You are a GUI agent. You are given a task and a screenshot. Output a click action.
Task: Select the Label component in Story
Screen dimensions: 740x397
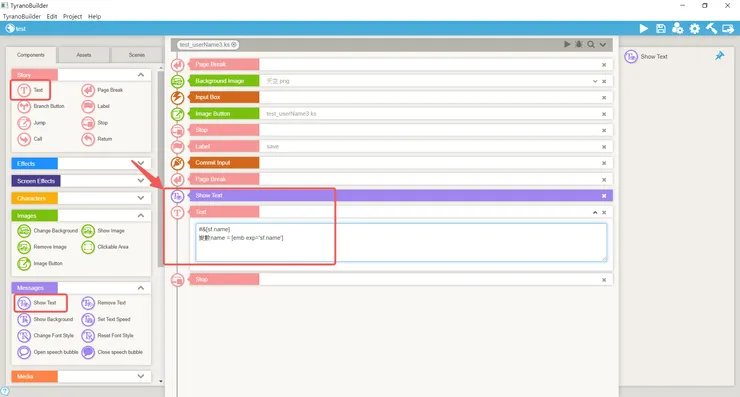coord(96,106)
